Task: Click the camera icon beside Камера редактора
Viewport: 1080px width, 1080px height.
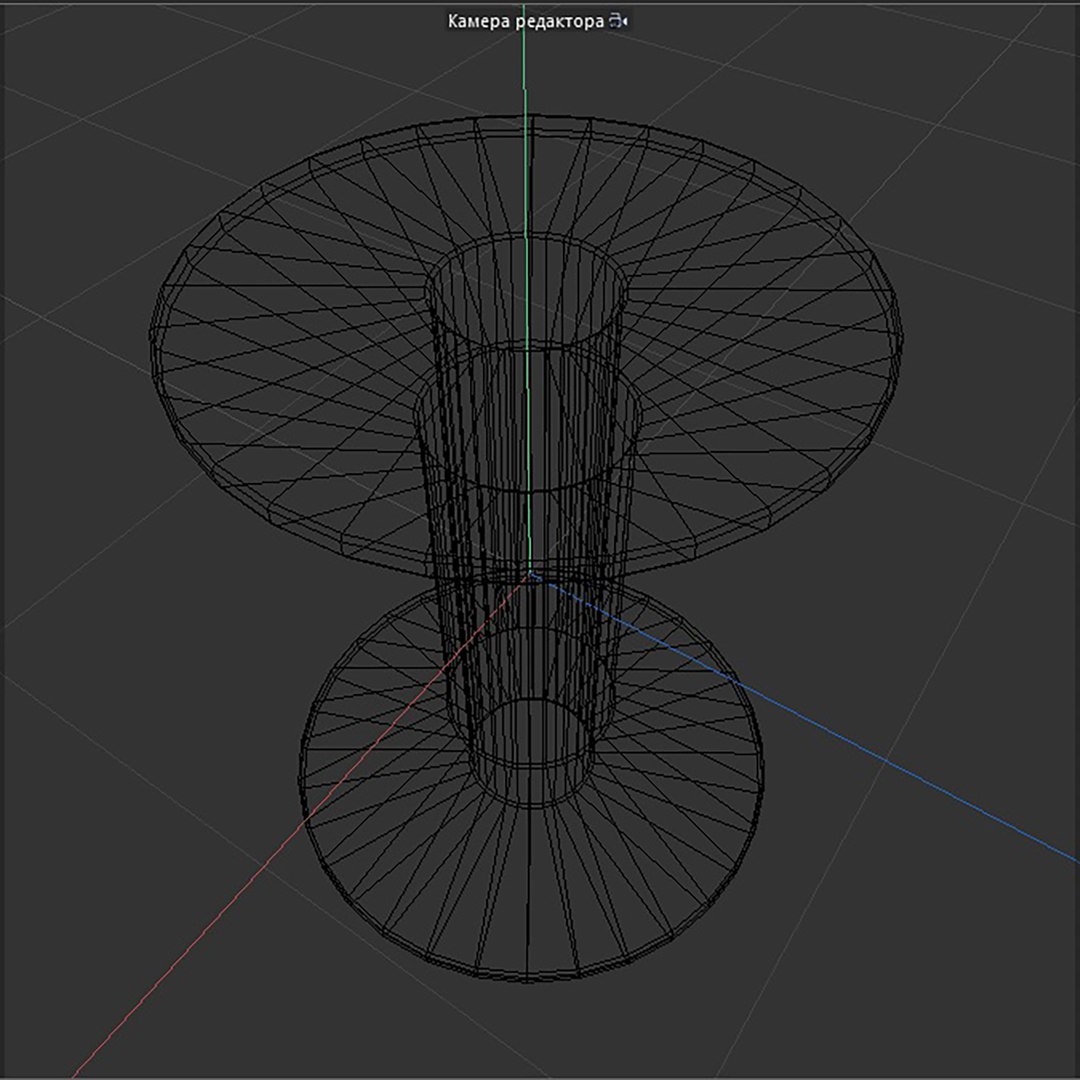Action: pyautogui.click(x=618, y=21)
